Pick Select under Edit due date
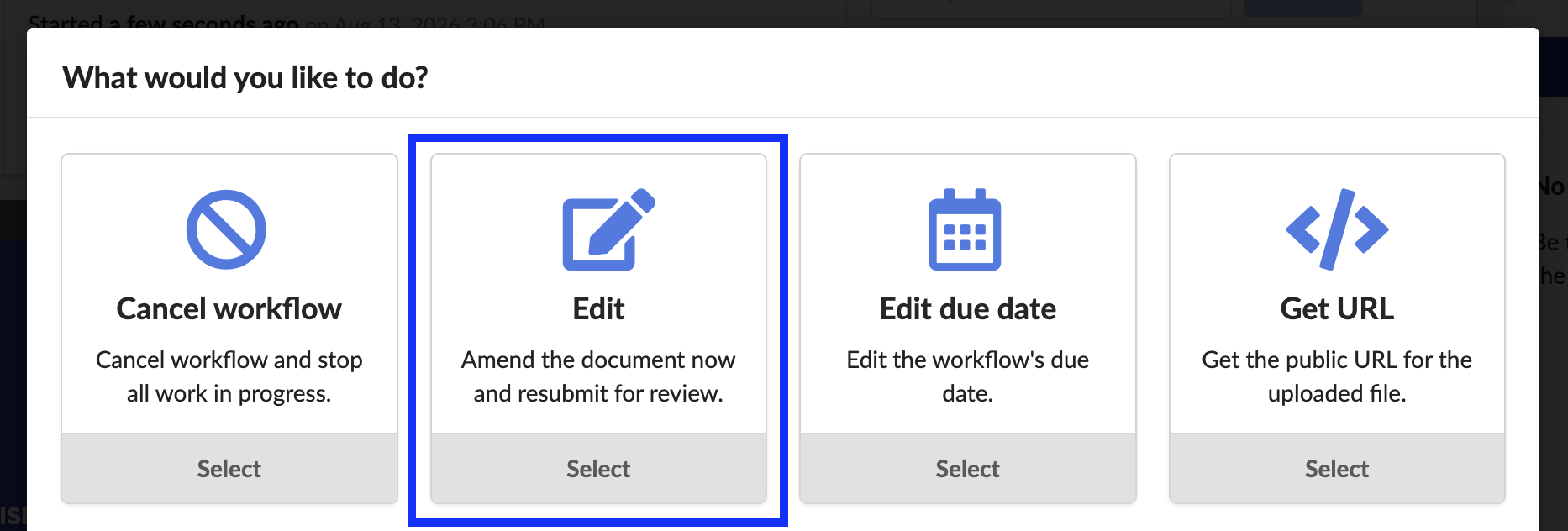The image size is (1568, 531). pos(968,469)
